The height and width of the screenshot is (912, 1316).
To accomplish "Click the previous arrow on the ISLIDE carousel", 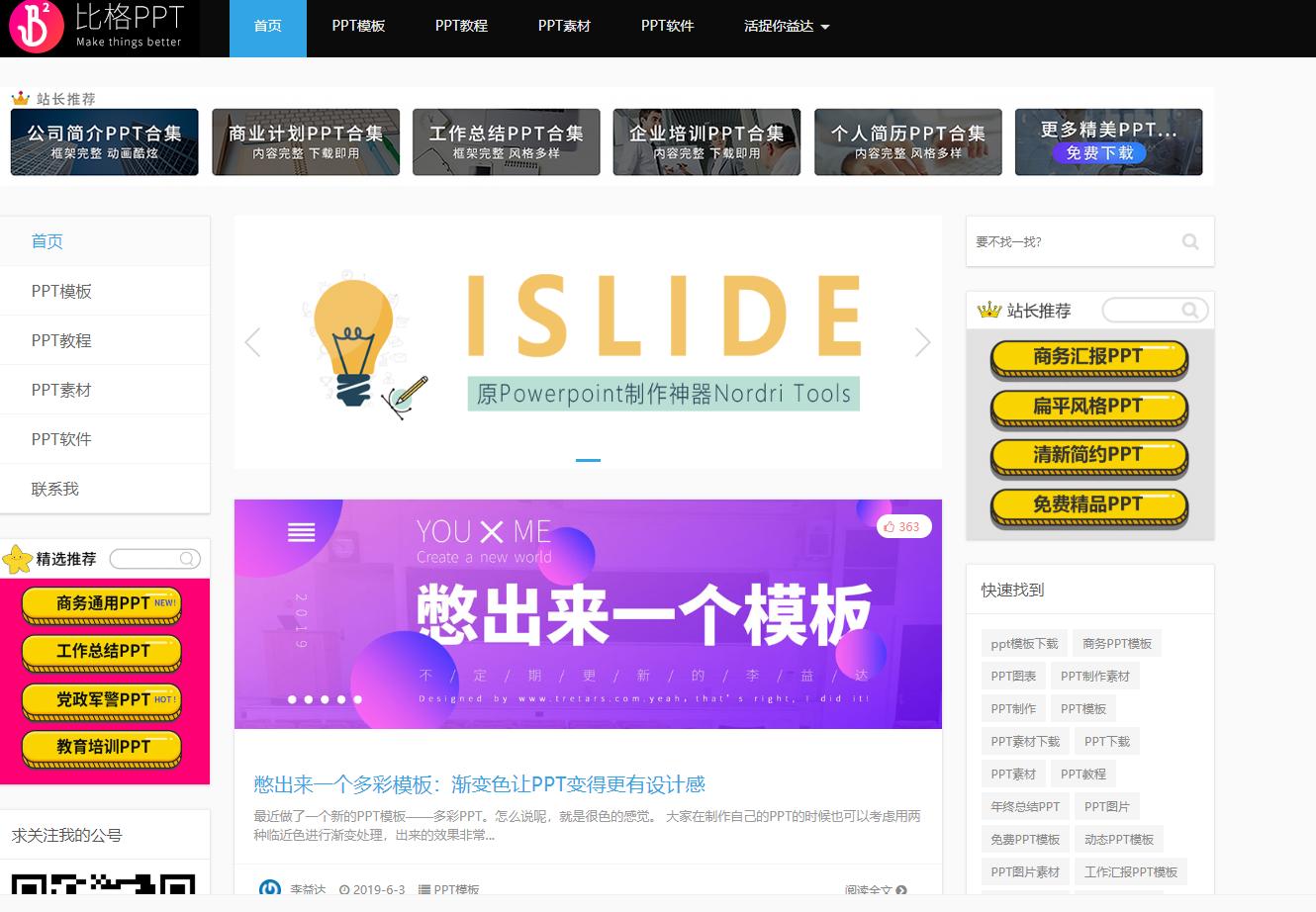I will click(253, 342).
